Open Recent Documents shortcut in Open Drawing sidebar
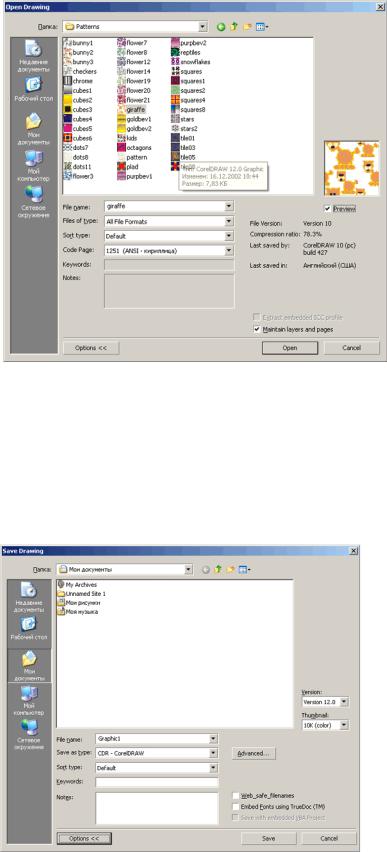387x852 pixels. [34, 56]
